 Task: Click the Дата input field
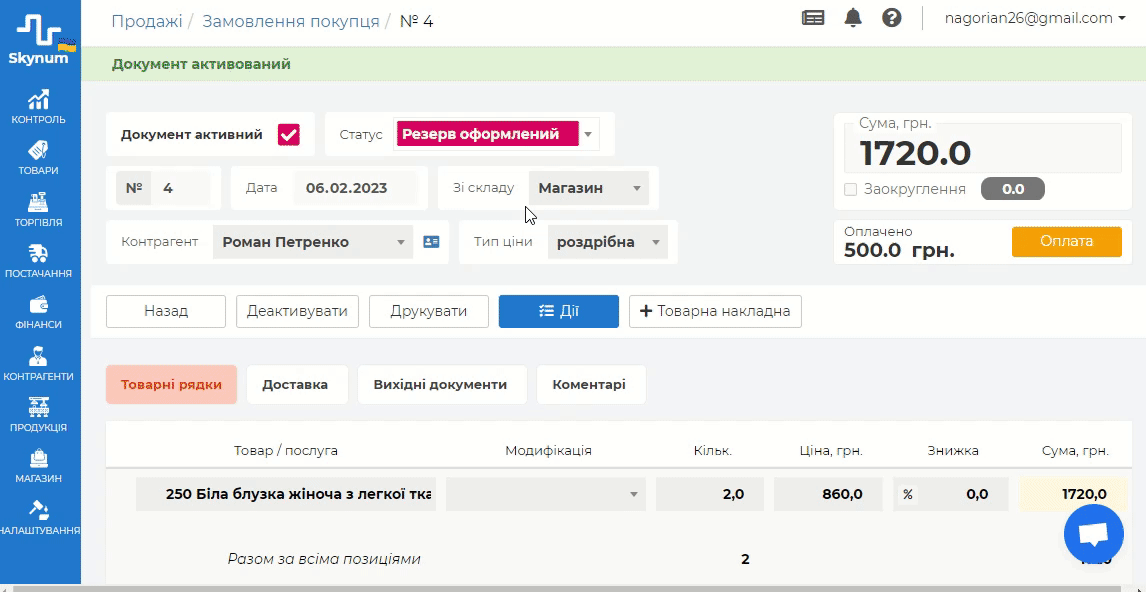point(354,188)
